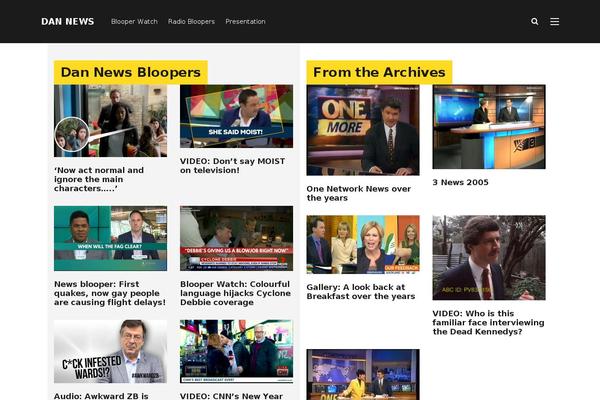
Task: Open 'VIDEO: CNN's New Year' article link
Action: [x=232, y=396]
